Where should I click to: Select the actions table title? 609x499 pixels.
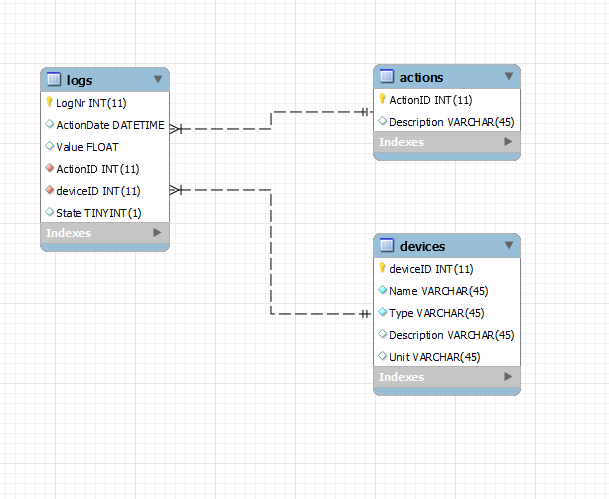pyautogui.click(x=421, y=78)
